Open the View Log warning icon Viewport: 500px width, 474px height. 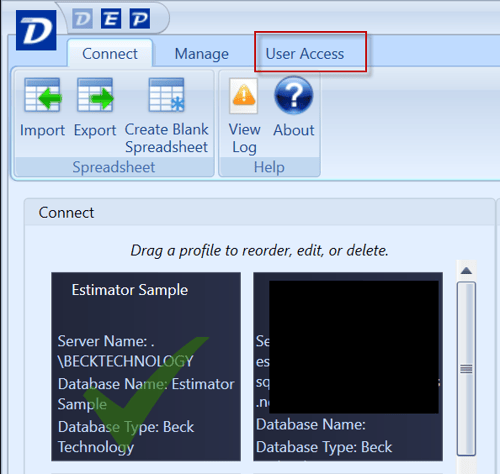click(x=244, y=96)
